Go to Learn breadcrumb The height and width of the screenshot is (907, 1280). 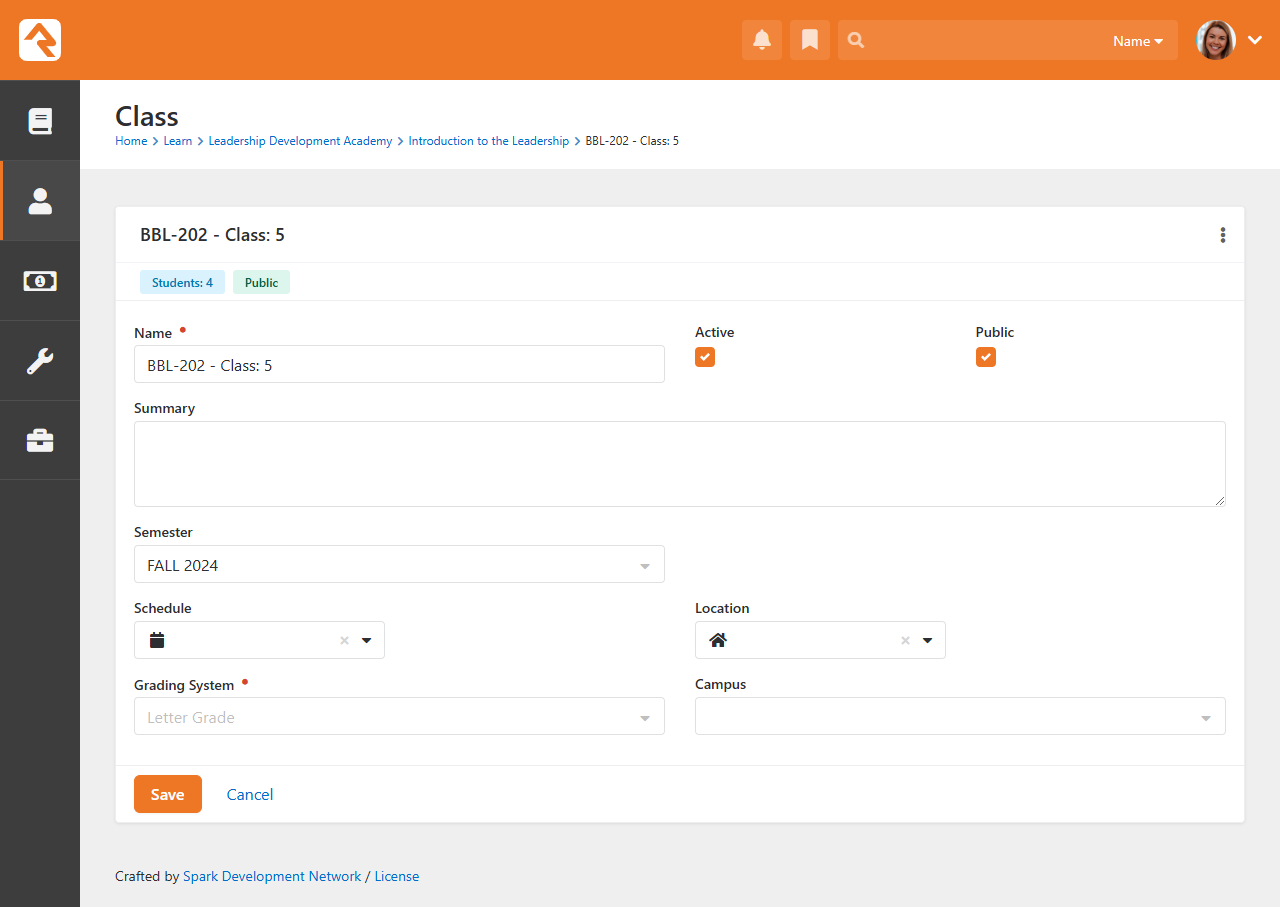click(x=178, y=141)
